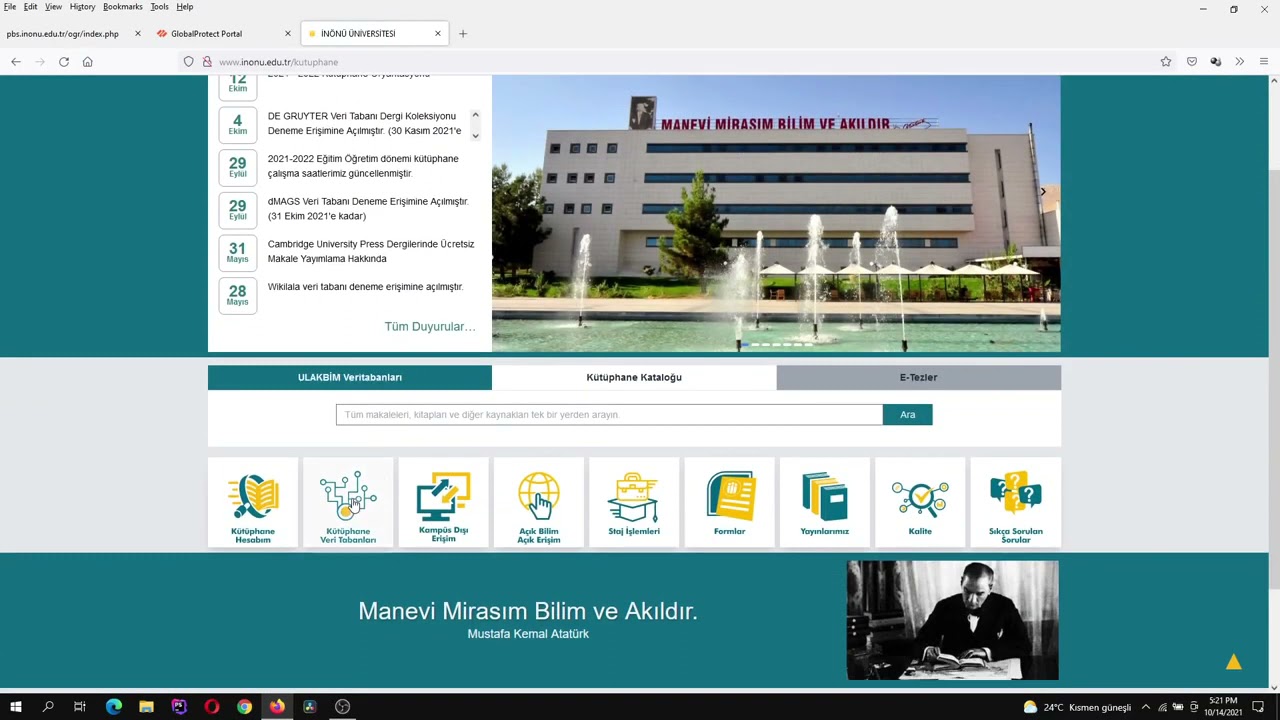
Task: Select ULAKBİM Veritabanları search tab
Action: click(350, 377)
